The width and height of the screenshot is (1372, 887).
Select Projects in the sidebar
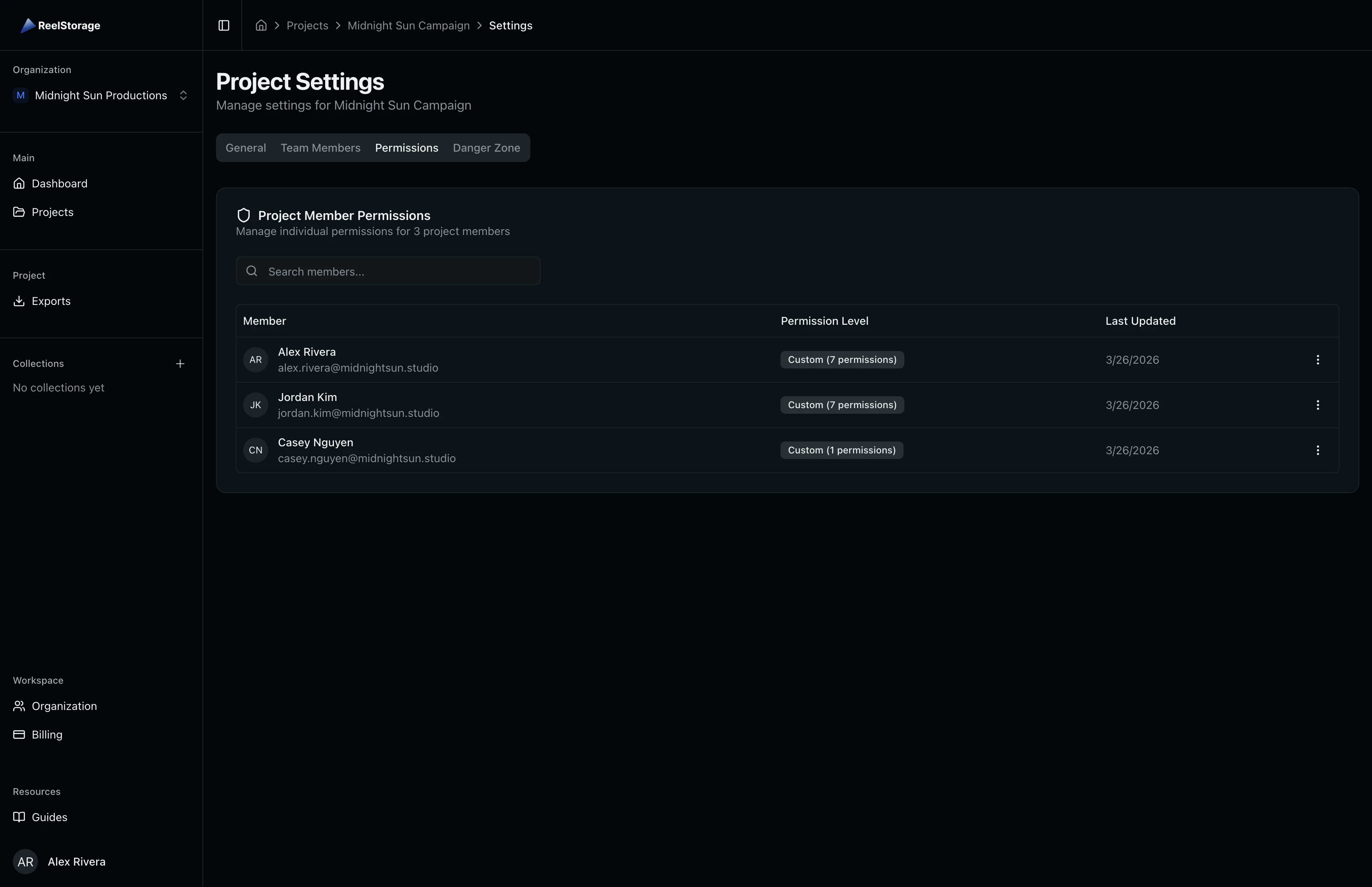[52, 211]
